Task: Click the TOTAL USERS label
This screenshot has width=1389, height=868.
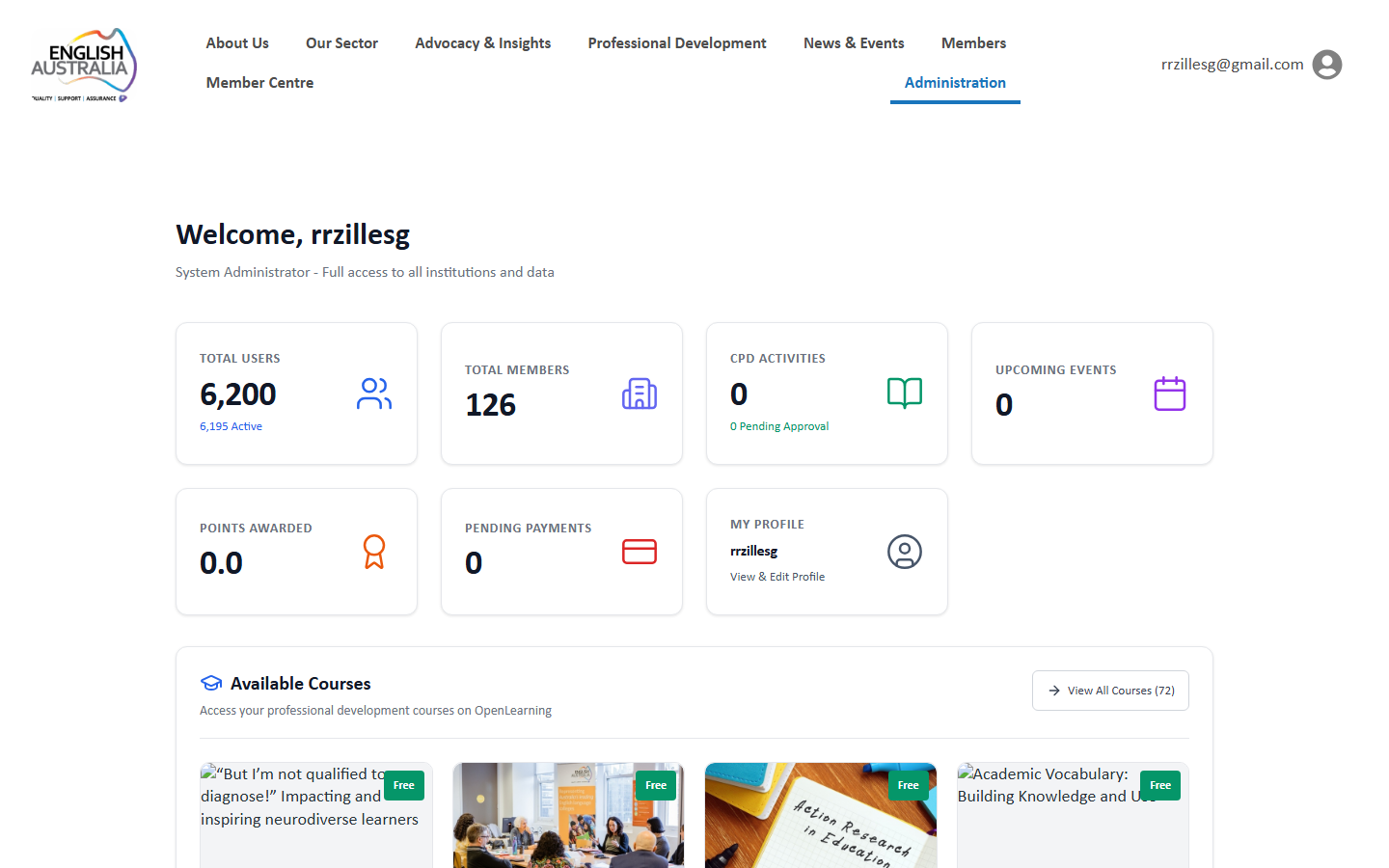Action: coord(240,359)
